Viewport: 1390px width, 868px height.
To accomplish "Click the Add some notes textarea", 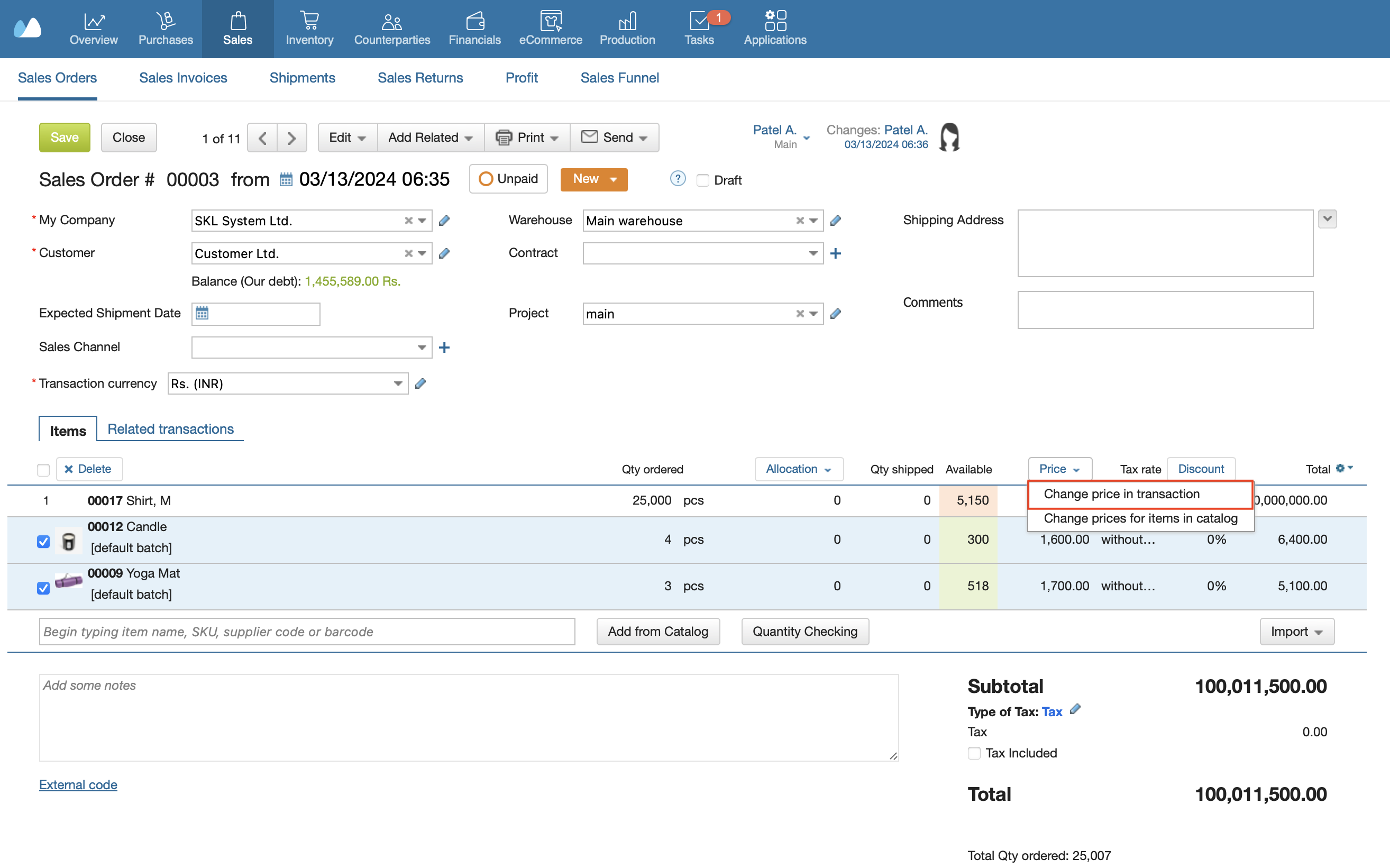I will (468, 718).
